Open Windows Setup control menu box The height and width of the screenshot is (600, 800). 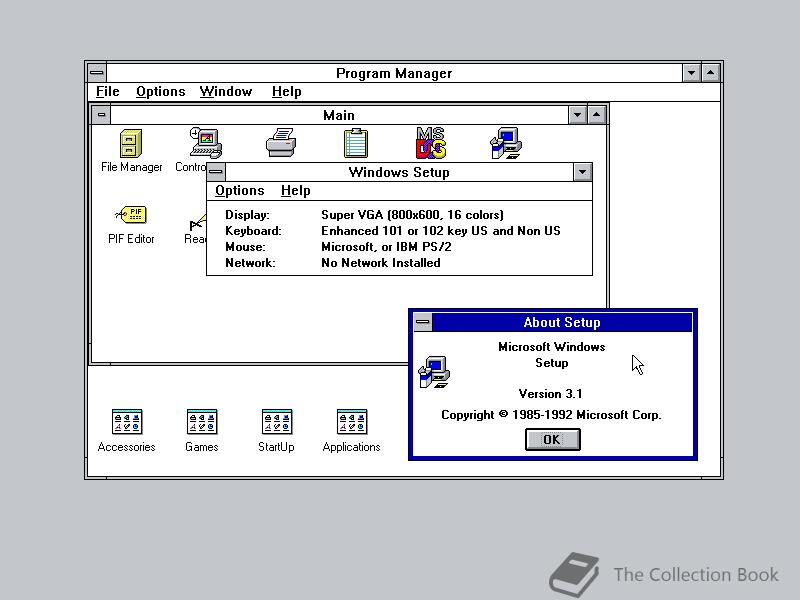click(x=216, y=172)
